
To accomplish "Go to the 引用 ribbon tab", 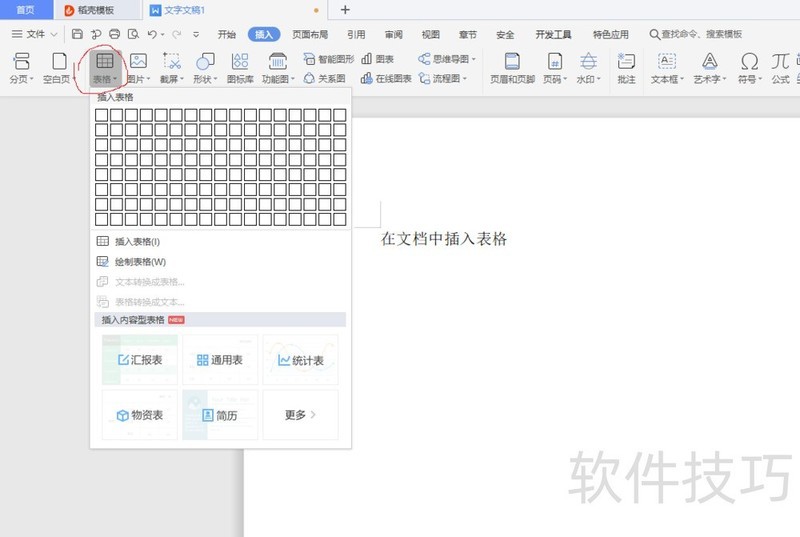I will pyautogui.click(x=356, y=34).
